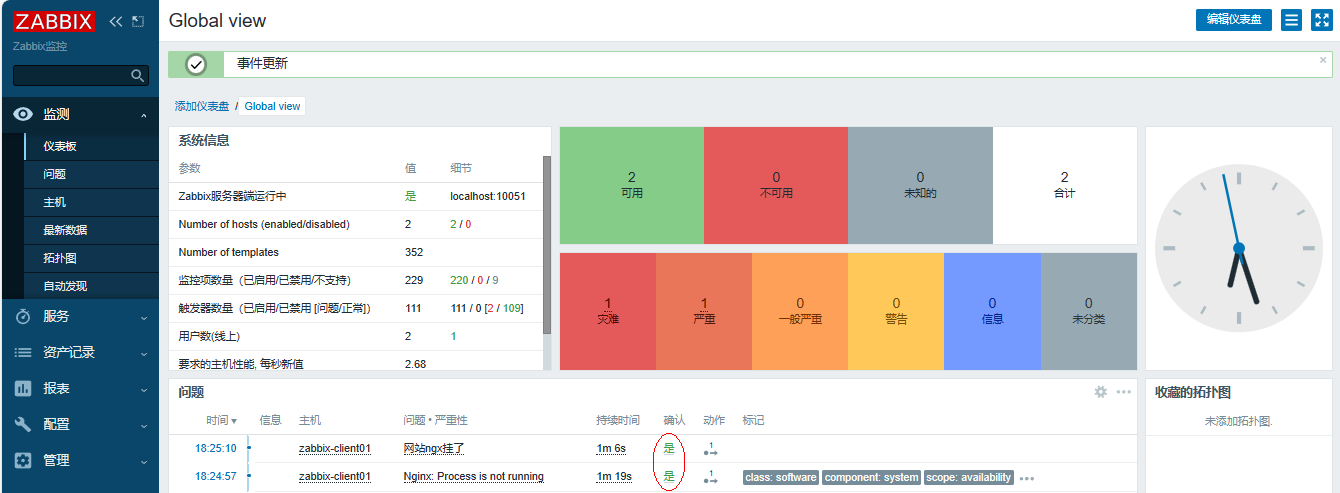
Task: Click the 编辑仪表盘 button
Action: [1233, 20]
